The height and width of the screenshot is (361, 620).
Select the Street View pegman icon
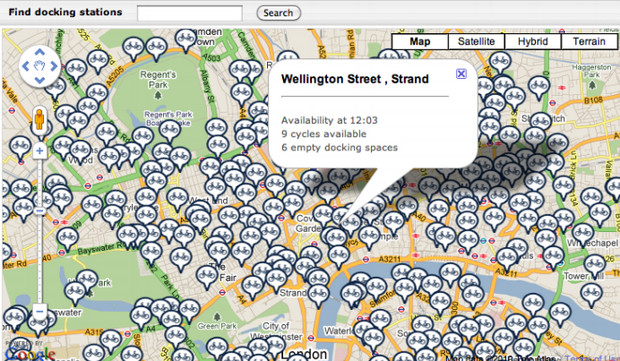click(x=39, y=119)
